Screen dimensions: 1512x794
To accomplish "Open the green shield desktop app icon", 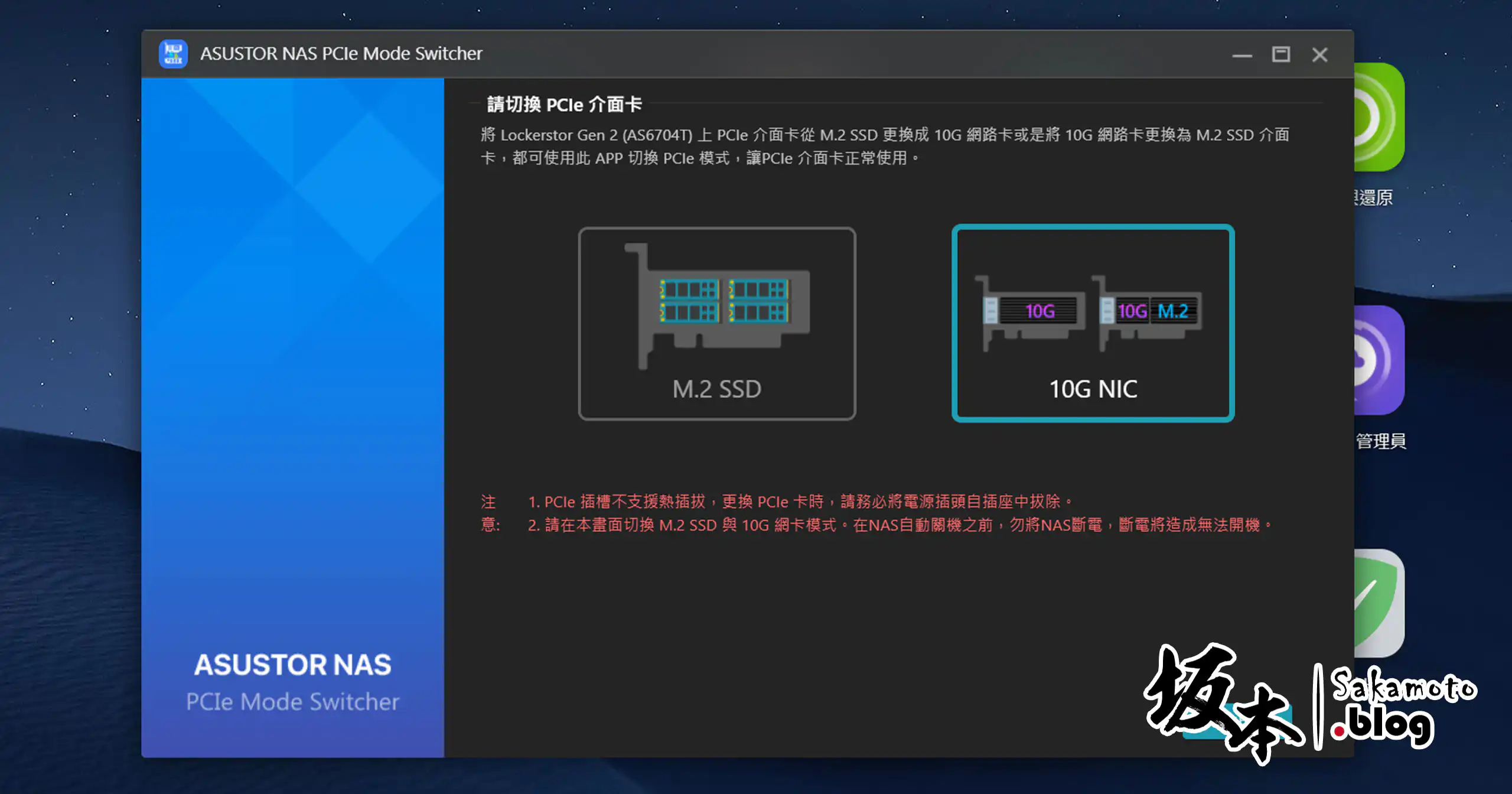I will coord(1379,604).
